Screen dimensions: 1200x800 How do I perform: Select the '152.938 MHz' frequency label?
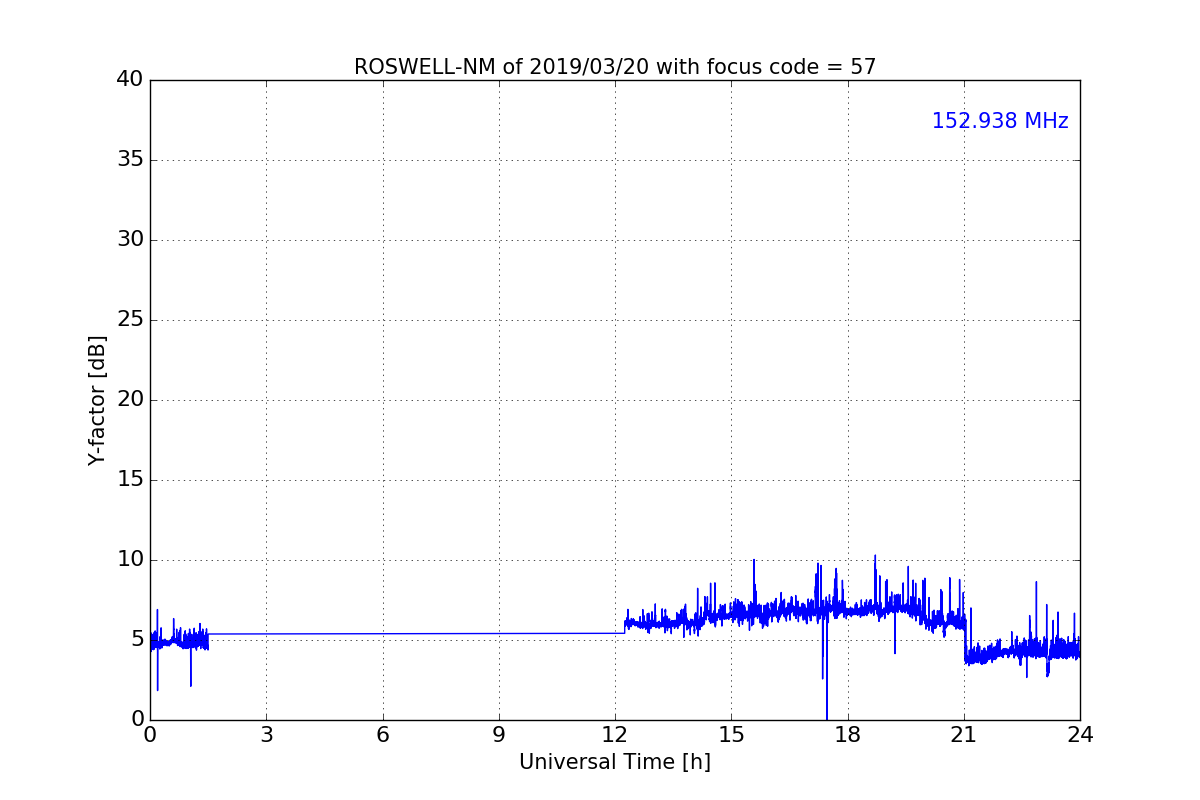click(x=1000, y=121)
